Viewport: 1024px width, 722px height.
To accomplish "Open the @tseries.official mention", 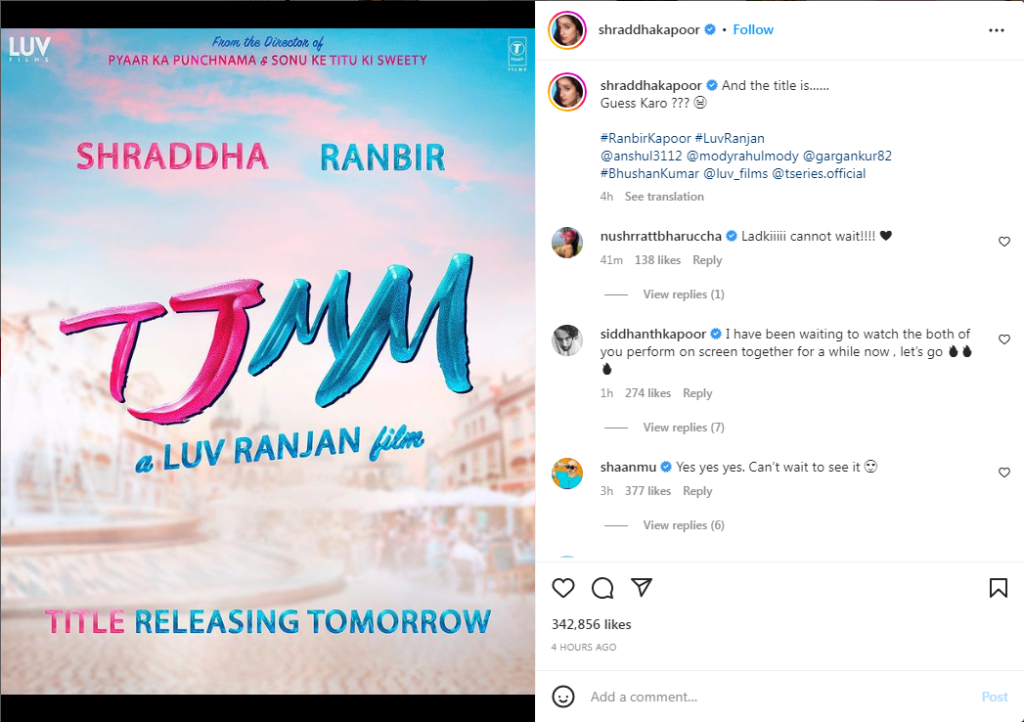I will point(819,174).
